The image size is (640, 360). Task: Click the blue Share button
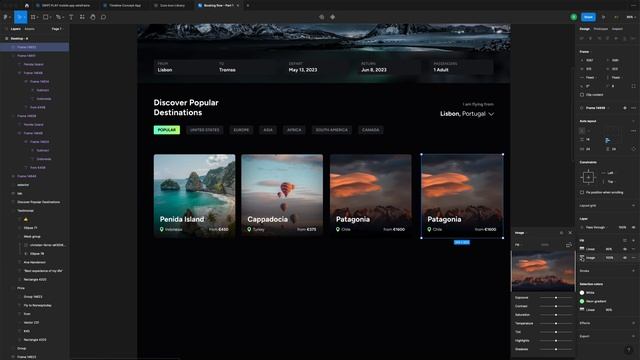(x=588, y=17)
